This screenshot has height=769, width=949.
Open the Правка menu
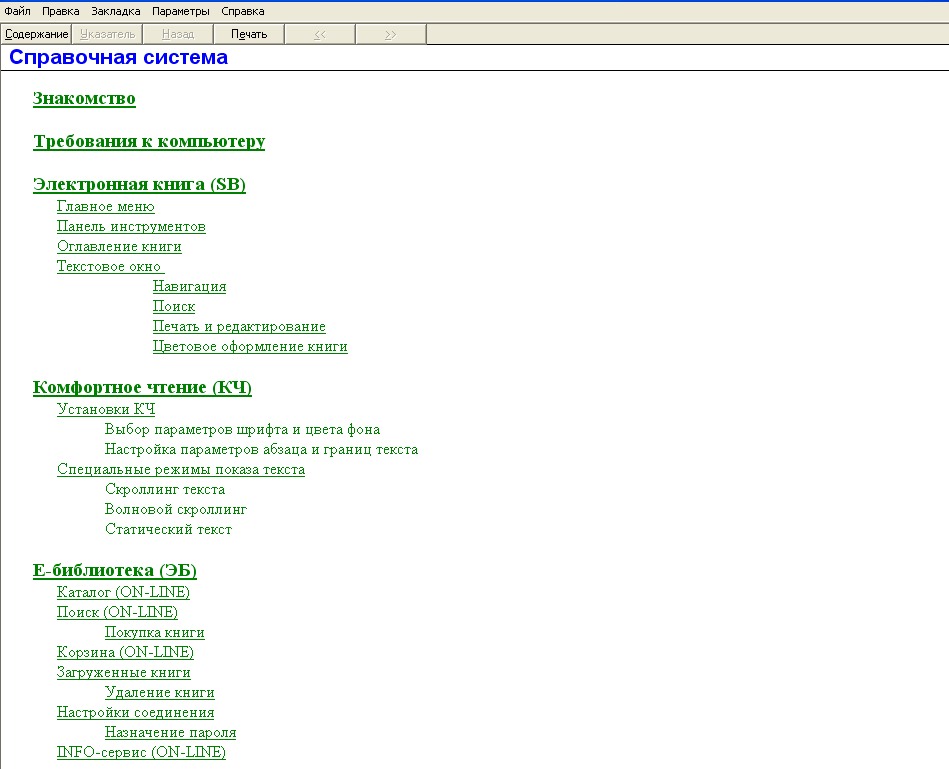coord(61,11)
